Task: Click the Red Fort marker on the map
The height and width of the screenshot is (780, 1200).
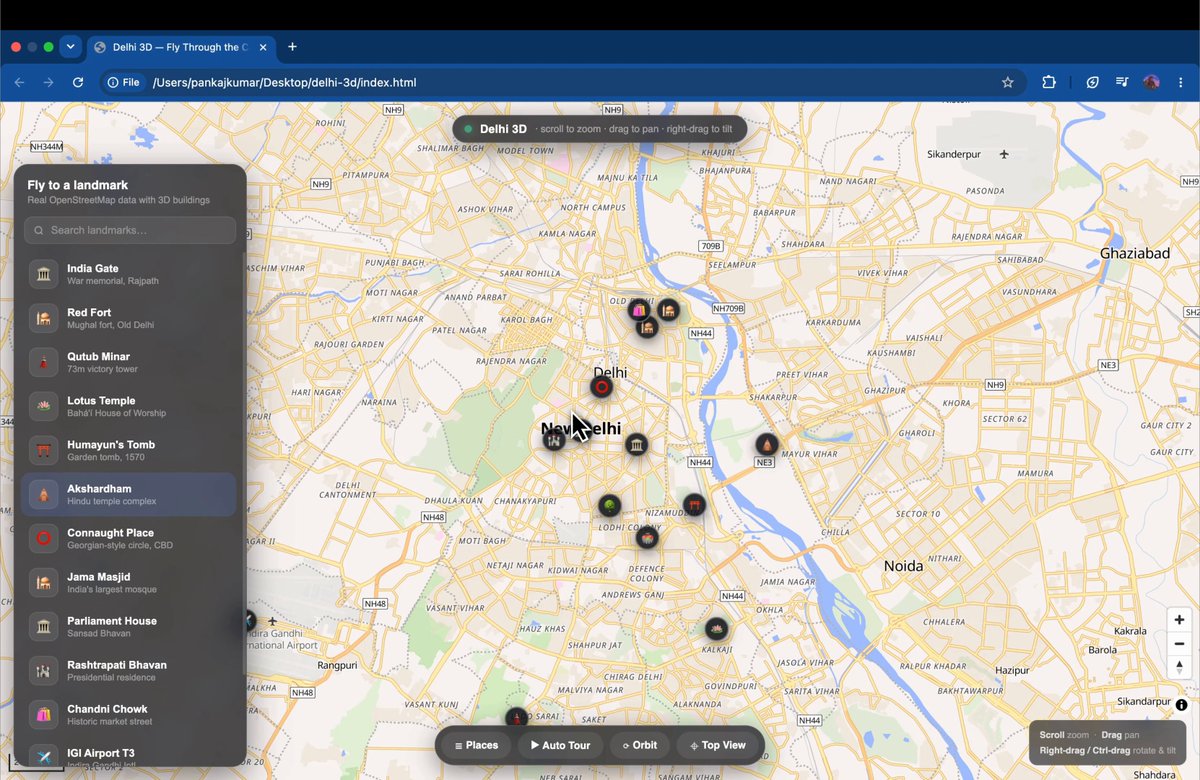Action: click(x=668, y=310)
